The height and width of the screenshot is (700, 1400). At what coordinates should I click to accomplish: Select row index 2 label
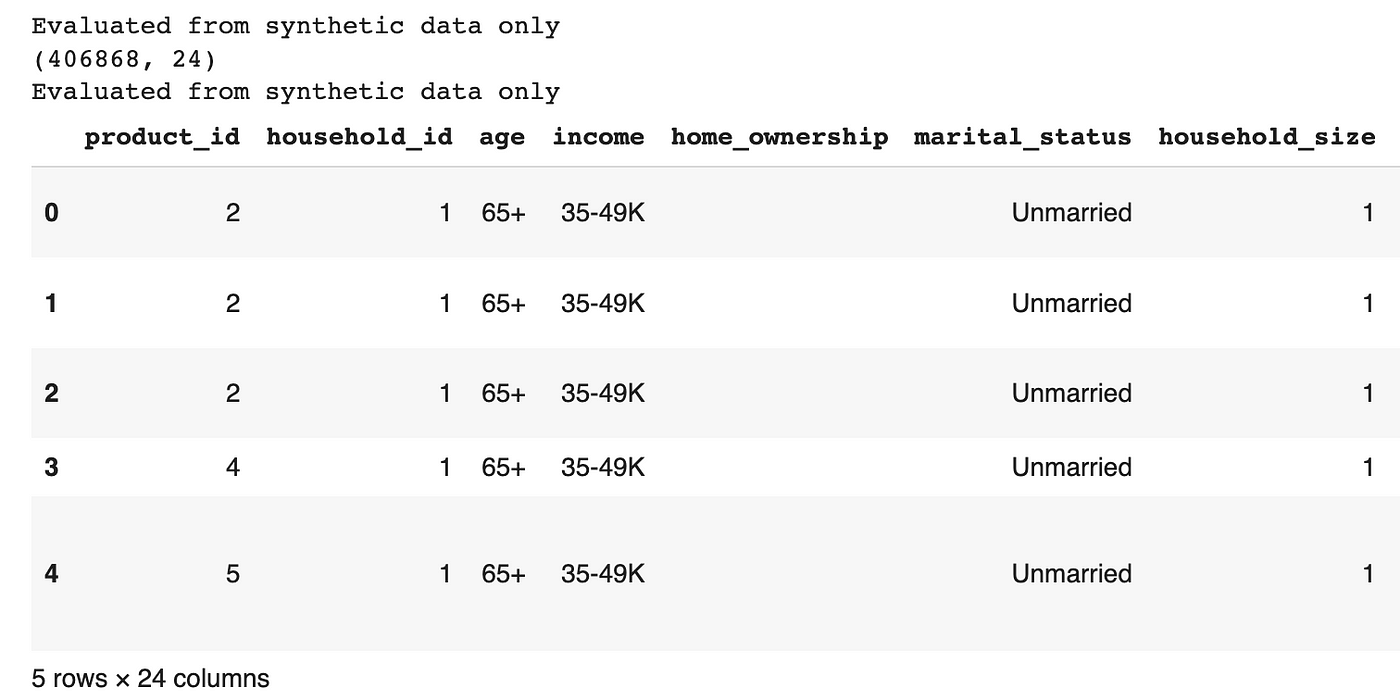click(x=52, y=393)
